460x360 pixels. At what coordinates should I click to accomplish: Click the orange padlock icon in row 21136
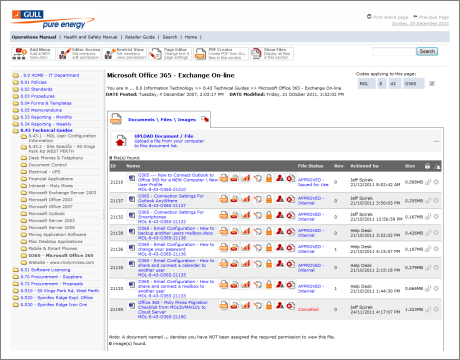(x=269, y=247)
